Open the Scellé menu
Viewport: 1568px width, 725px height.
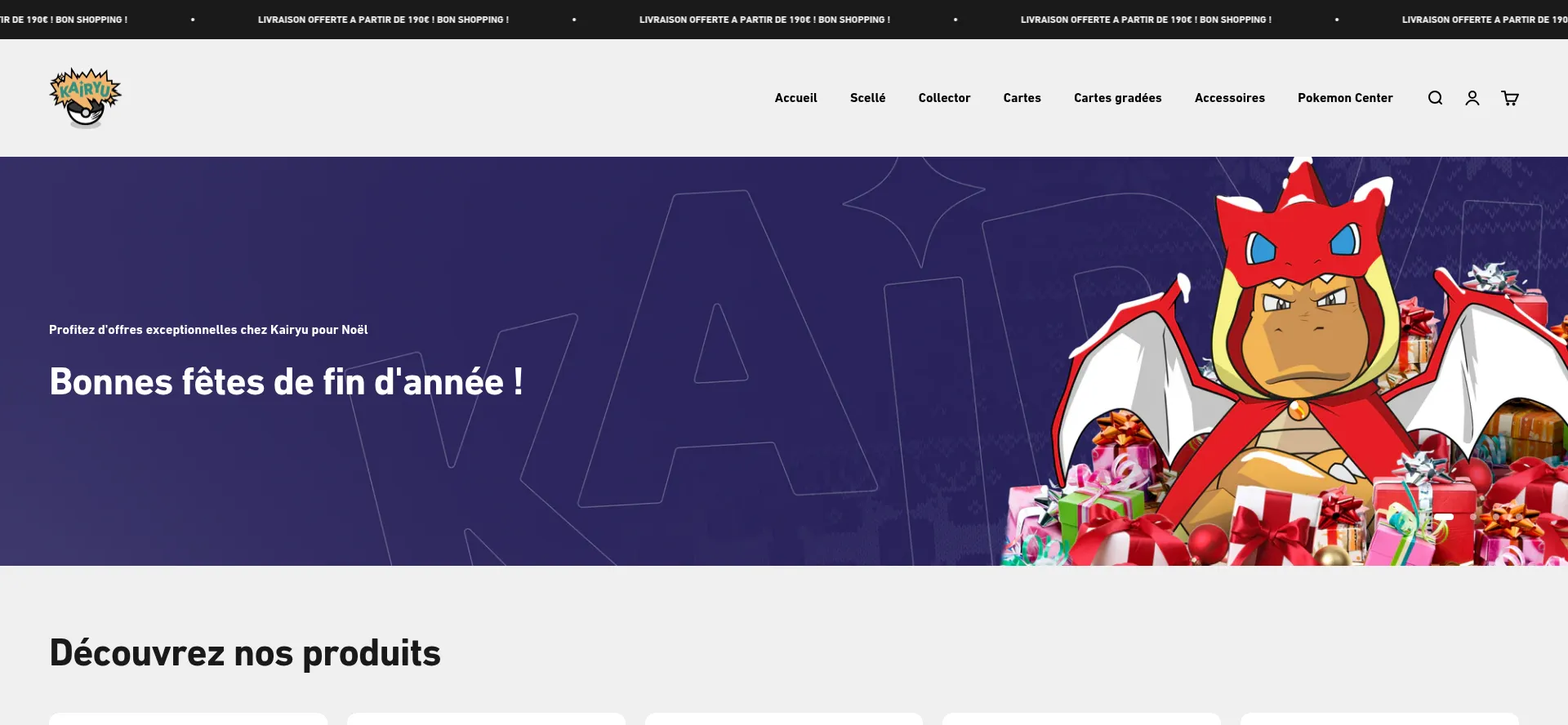coord(867,98)
